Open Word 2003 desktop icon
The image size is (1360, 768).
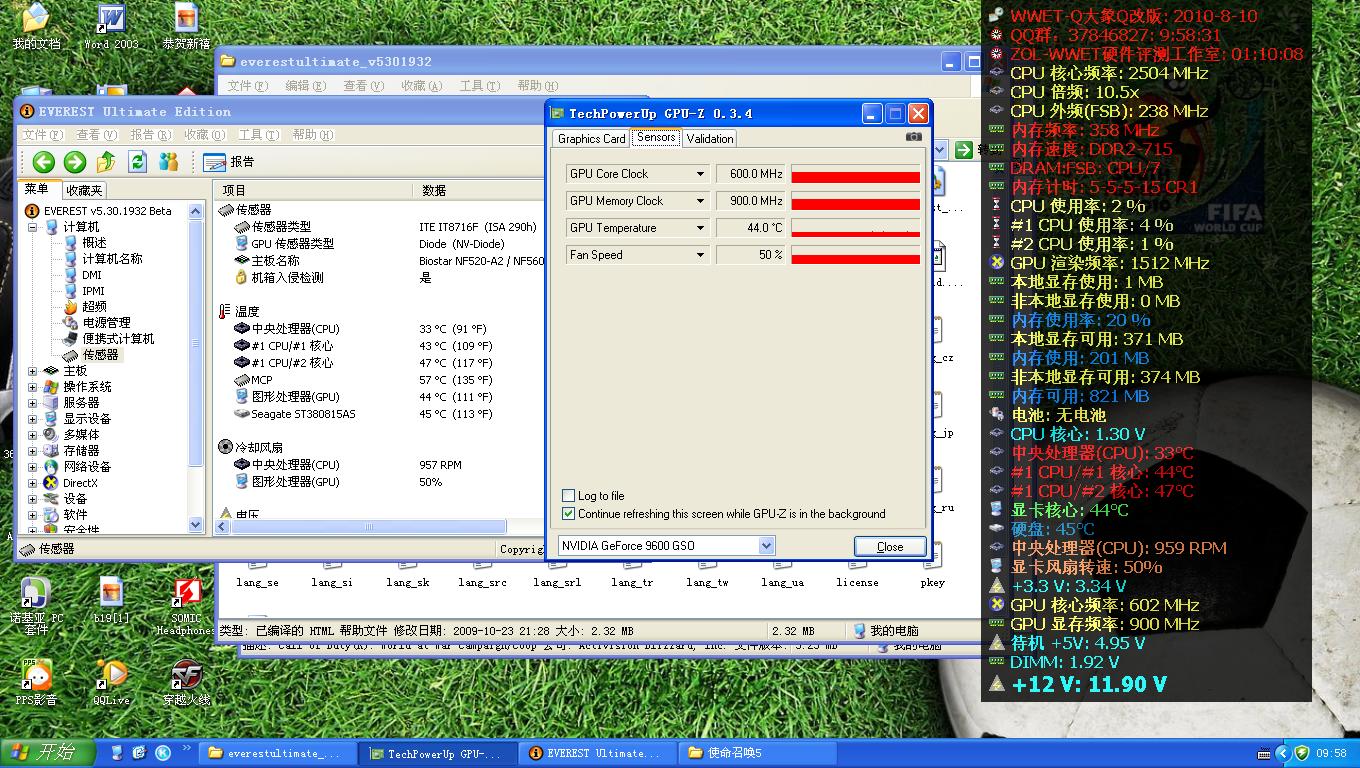tap(111, 27)
